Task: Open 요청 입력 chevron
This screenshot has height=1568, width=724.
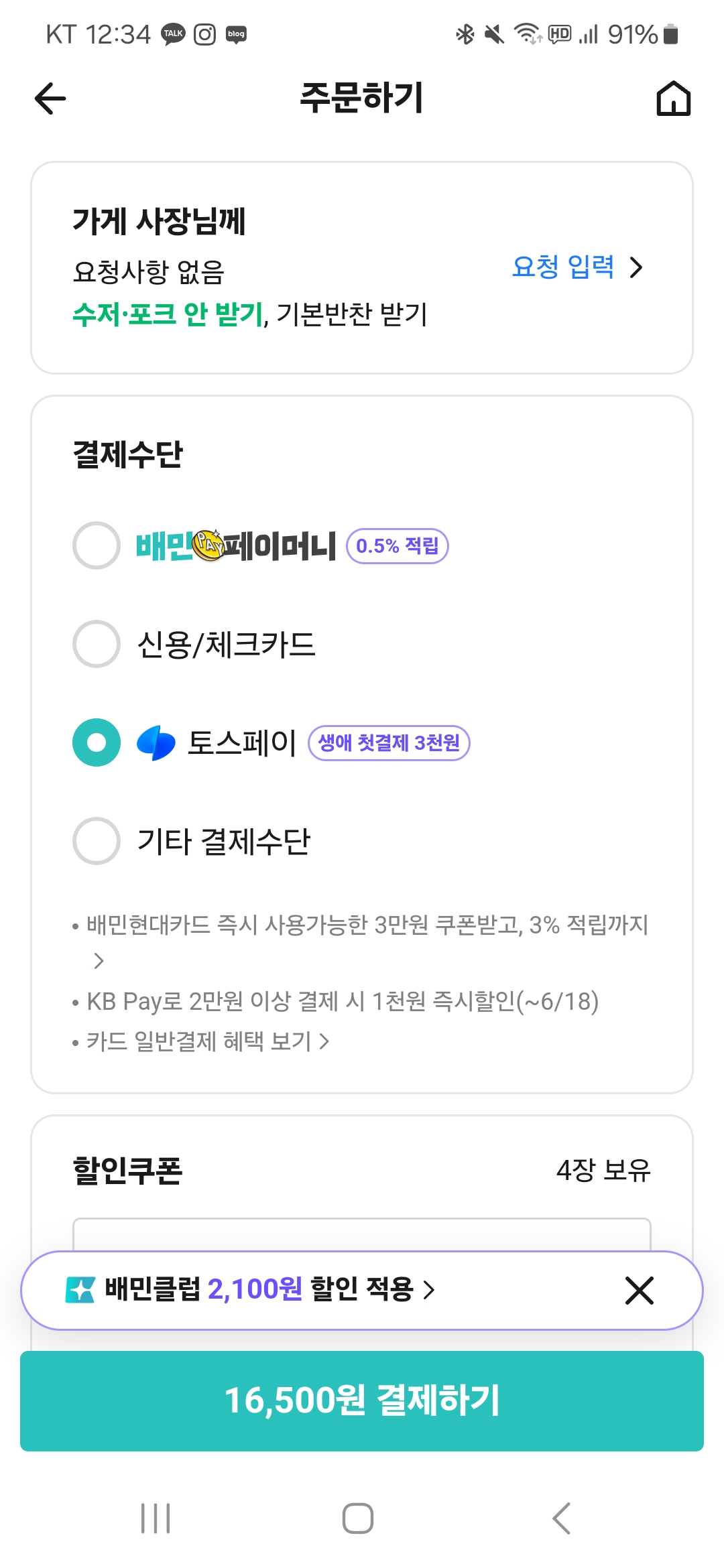Action: [x=636, y=267]
